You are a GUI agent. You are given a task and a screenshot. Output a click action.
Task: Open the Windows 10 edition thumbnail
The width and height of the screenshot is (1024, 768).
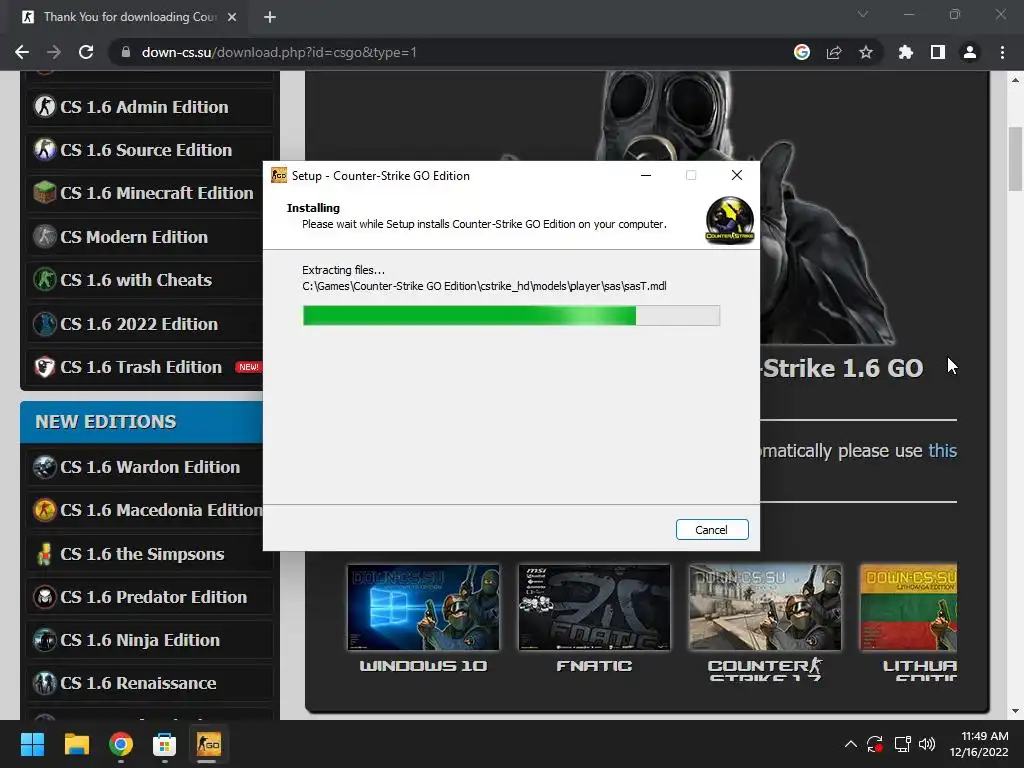(423, 607)
